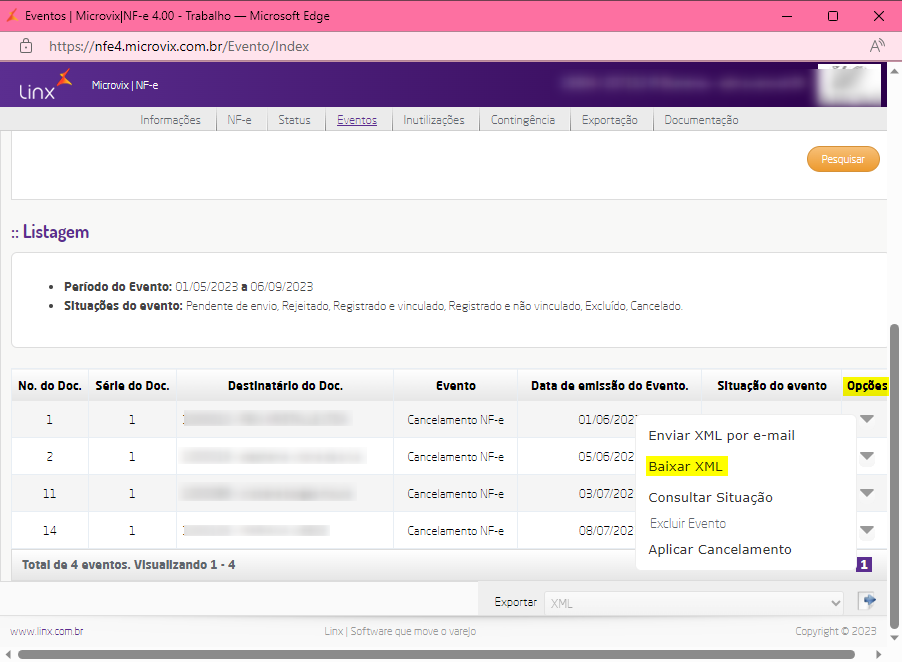Choose Baixar XML from options menu
Image resolution: width=902 pixels, height=662 pixels.
click(x=686, y=466)
